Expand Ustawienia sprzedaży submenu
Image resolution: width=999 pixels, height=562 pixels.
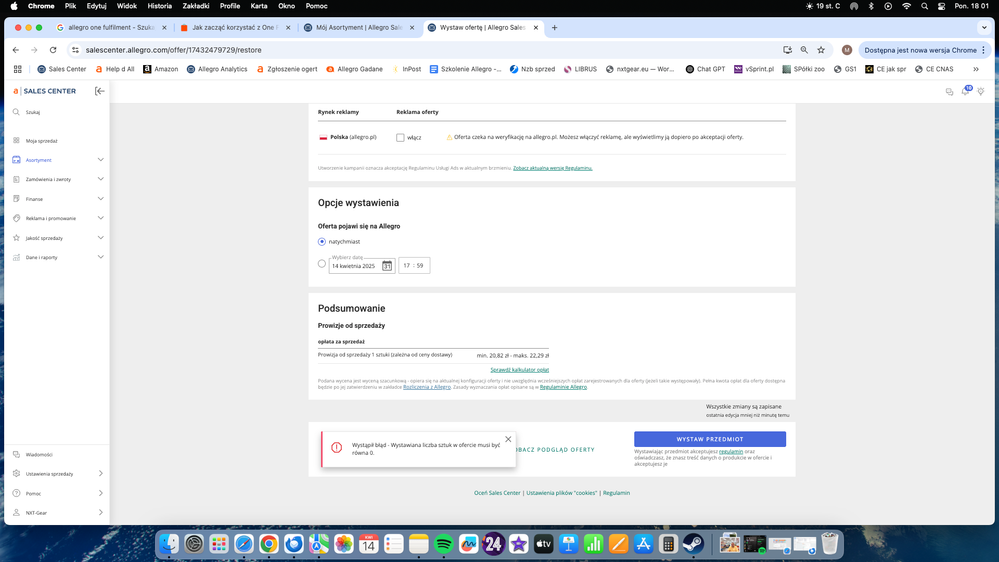101,473
